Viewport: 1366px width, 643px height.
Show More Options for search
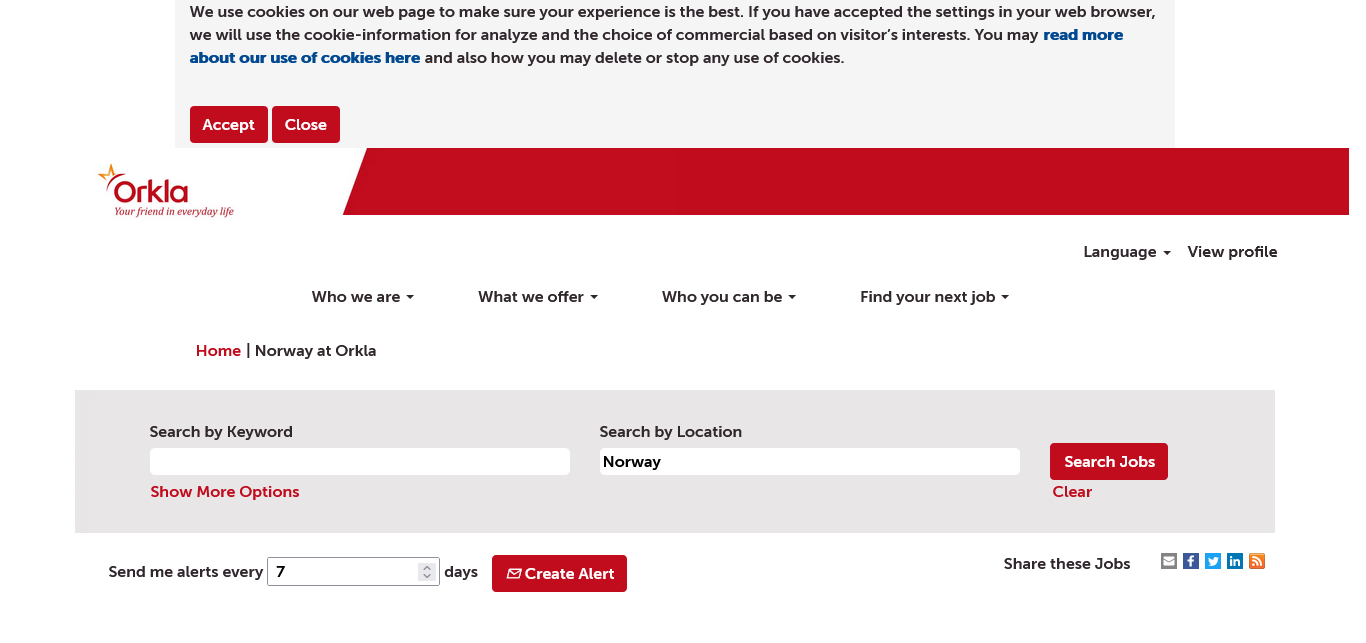225,492
